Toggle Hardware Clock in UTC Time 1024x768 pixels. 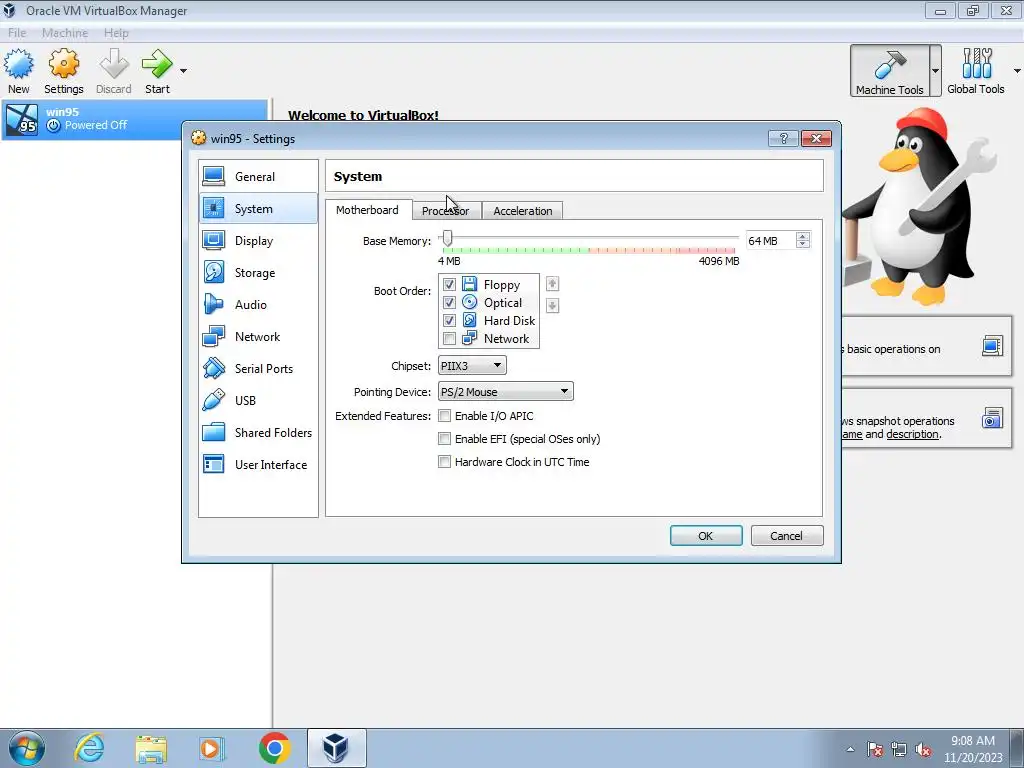pyautogui.click(x=445, y=462)
